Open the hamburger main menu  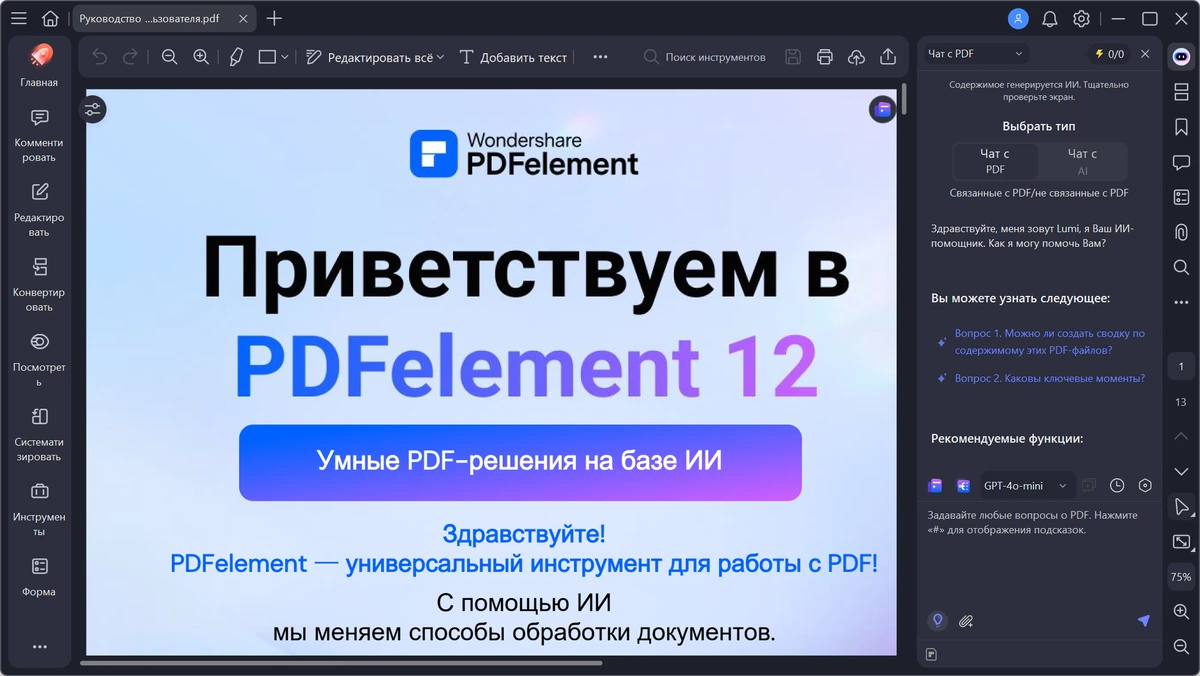18,18
